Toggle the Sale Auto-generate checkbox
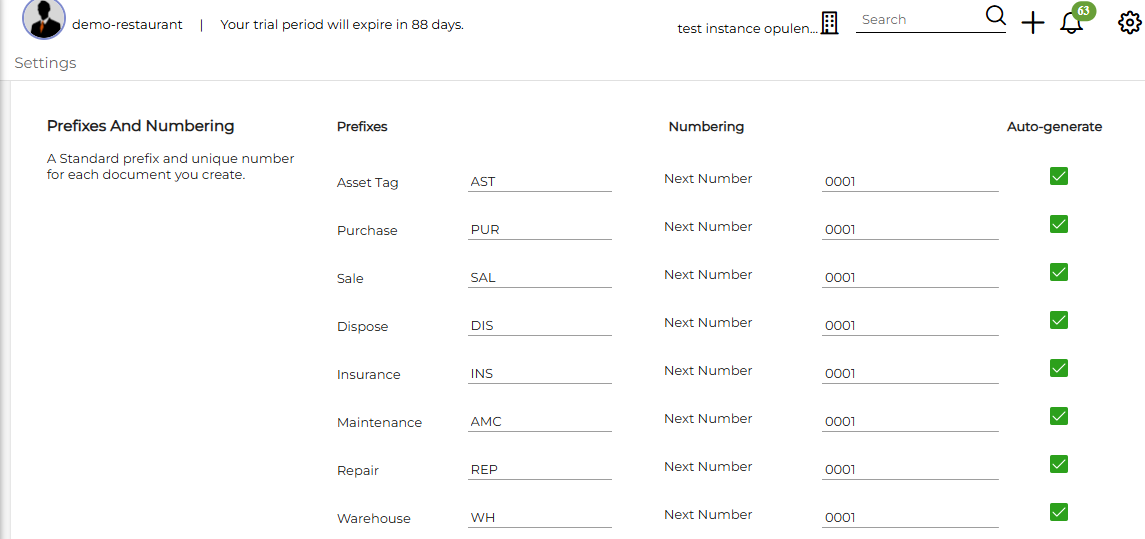 (x=1058, y=272)
